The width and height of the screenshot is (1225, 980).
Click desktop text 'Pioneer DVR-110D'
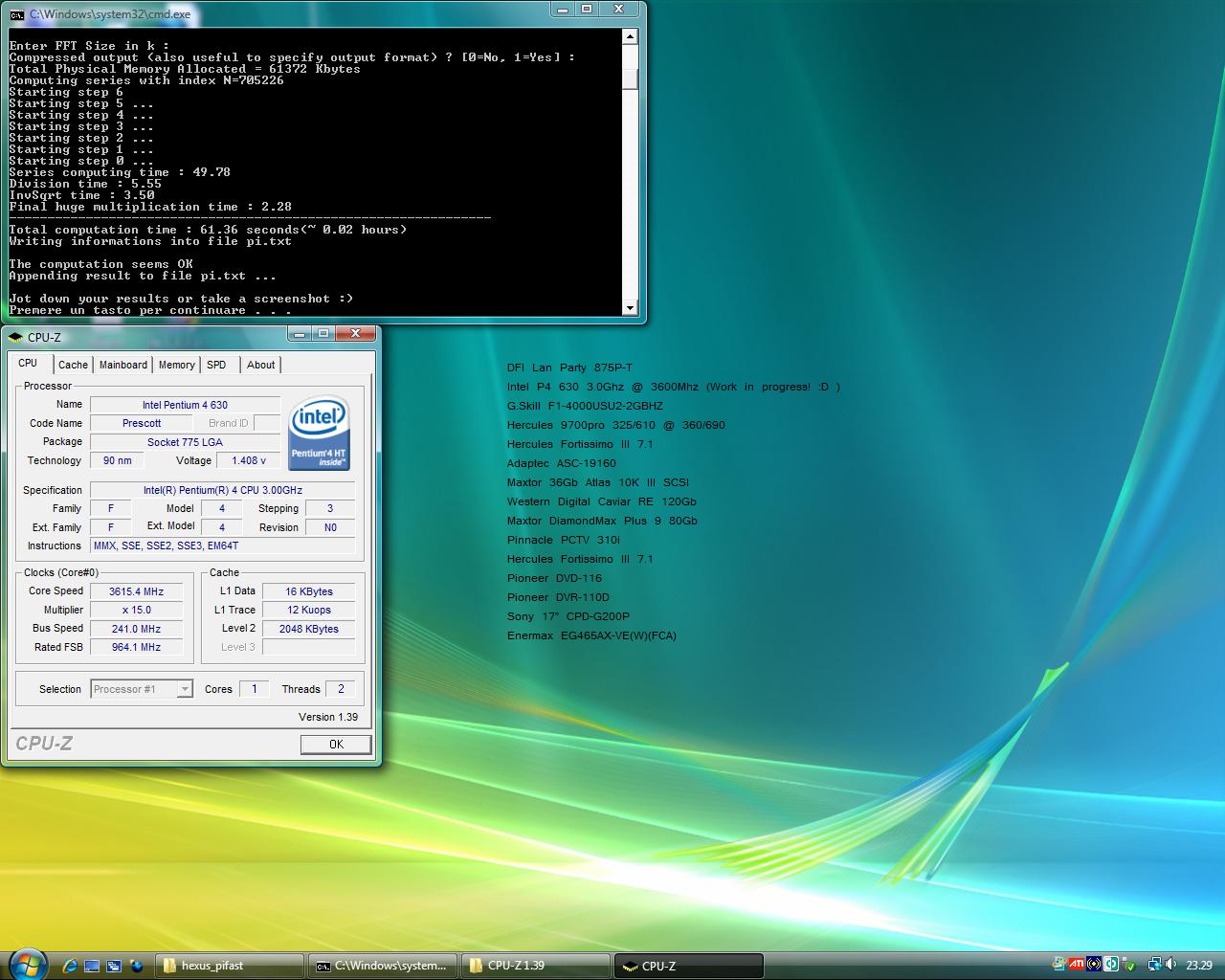(x=558, y=597)
